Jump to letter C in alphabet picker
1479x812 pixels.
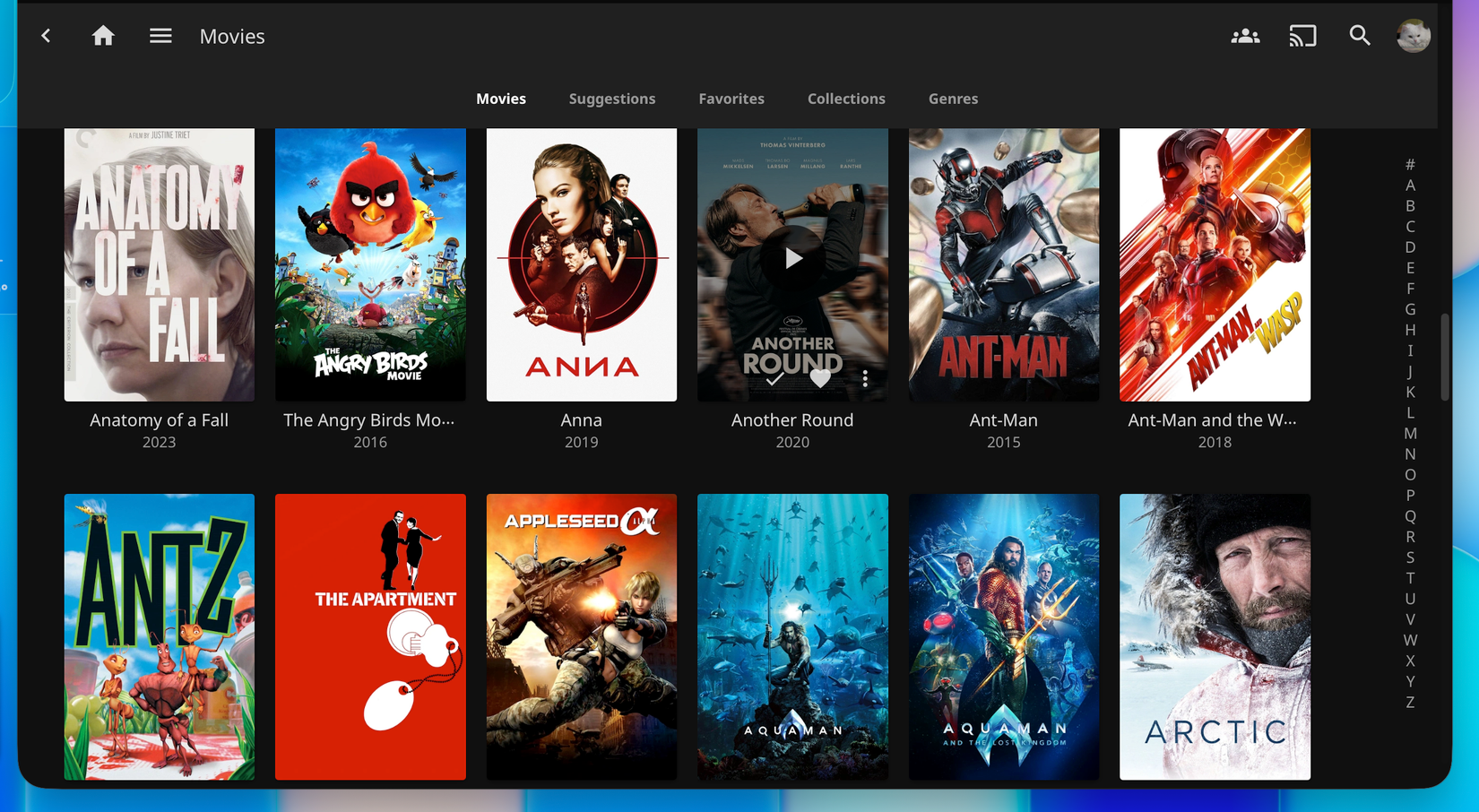click(1410, 226)
